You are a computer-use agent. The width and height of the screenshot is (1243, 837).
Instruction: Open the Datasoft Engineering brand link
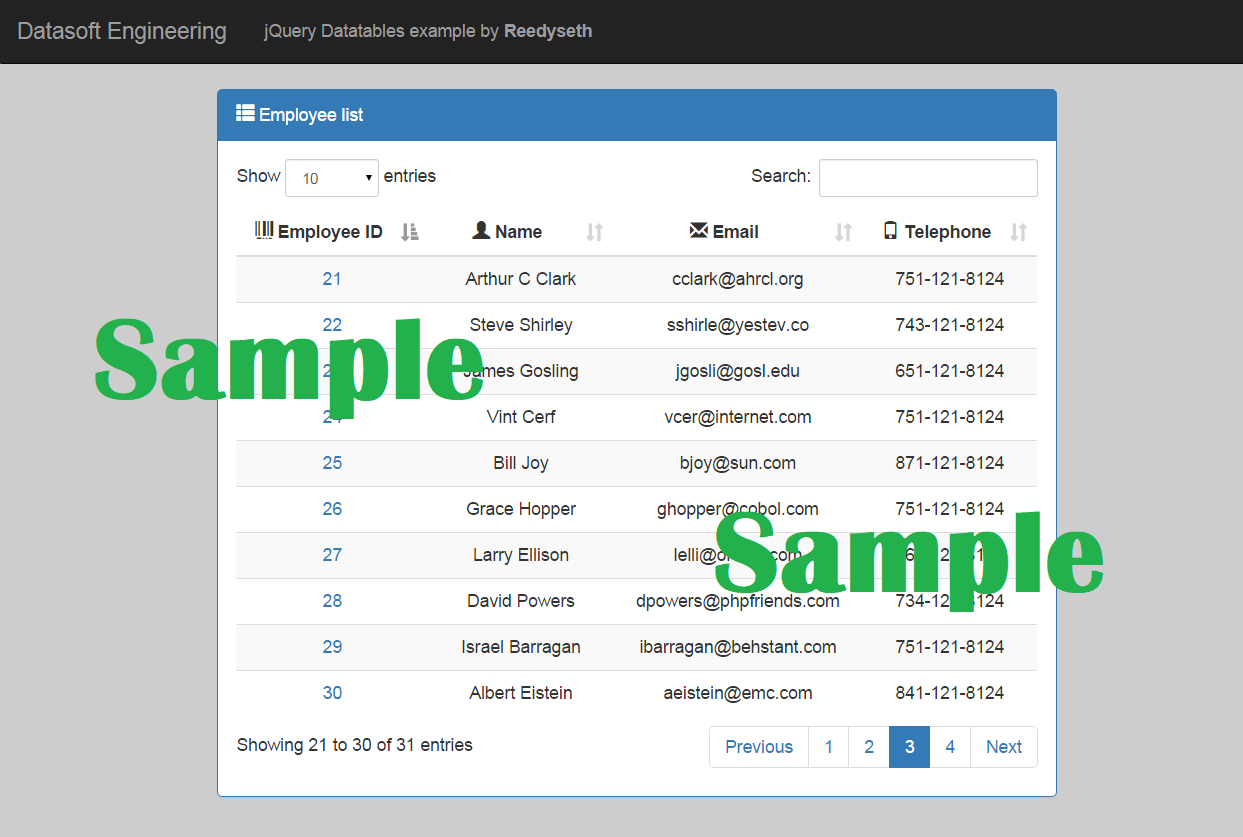coord(122,31)
